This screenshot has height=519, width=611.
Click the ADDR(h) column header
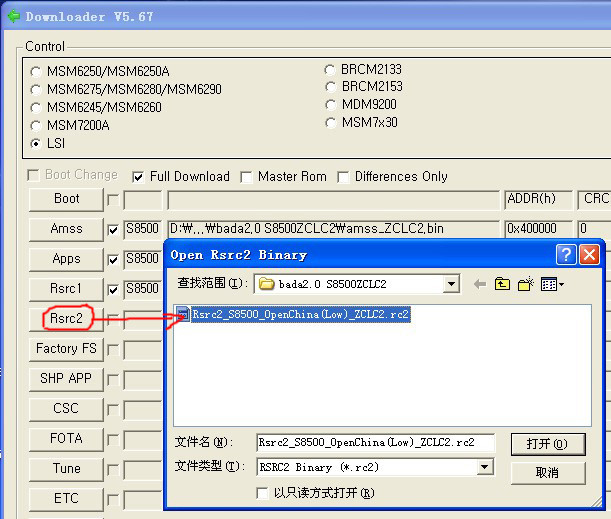539,199
